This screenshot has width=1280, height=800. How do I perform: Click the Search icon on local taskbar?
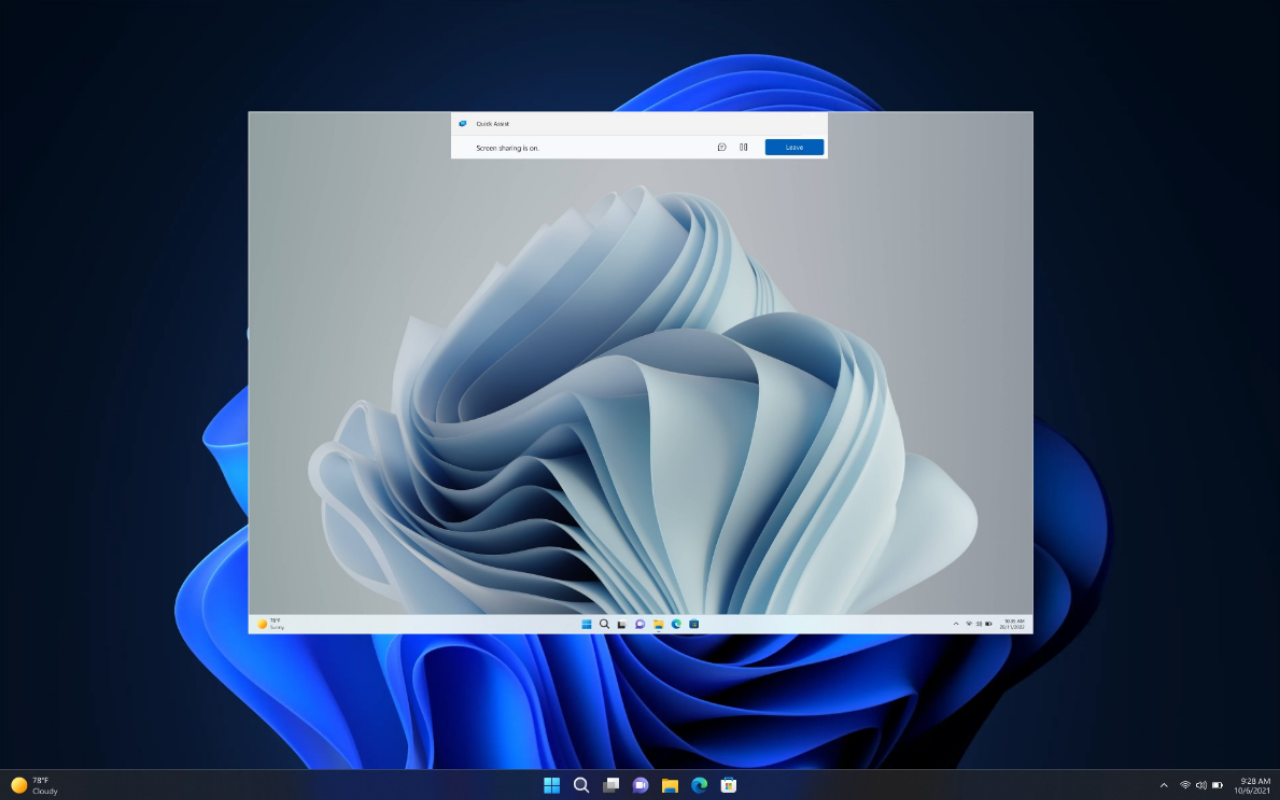(581, 785)
